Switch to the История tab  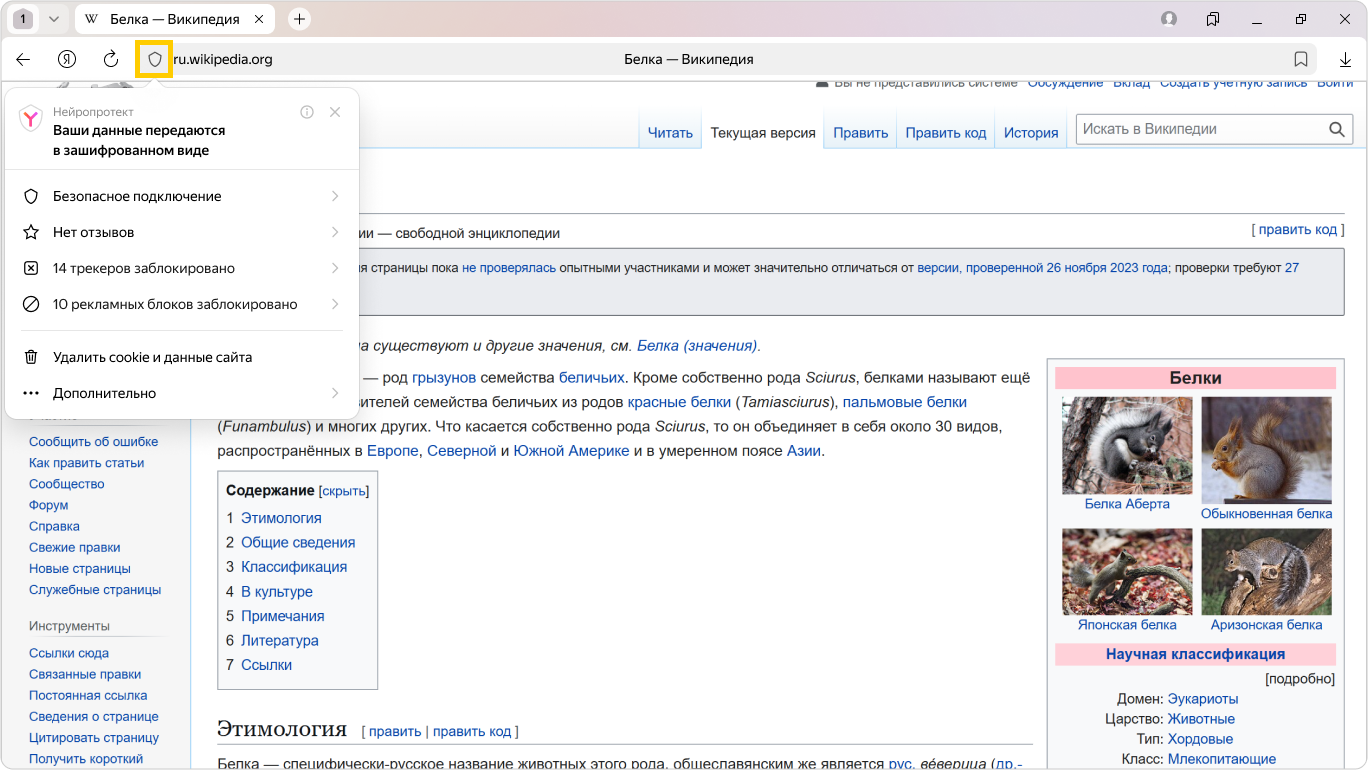1031,133
